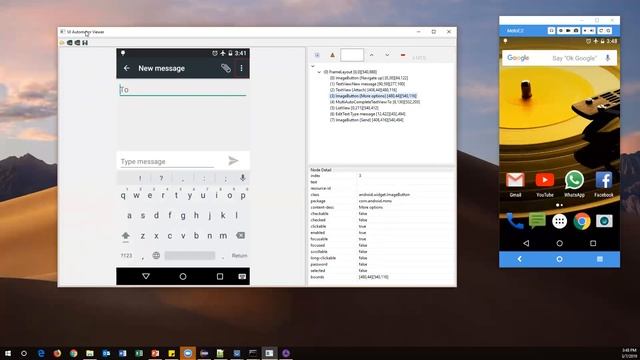Select MultiAutoCompleteTextView:To tree row
This screenshot has width=640, height=360.
[375, 102]
